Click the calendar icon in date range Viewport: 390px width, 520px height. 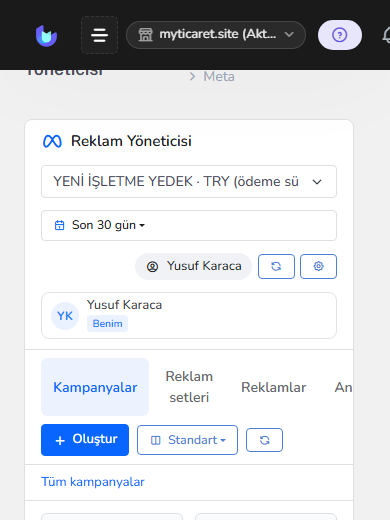point(59,225)
